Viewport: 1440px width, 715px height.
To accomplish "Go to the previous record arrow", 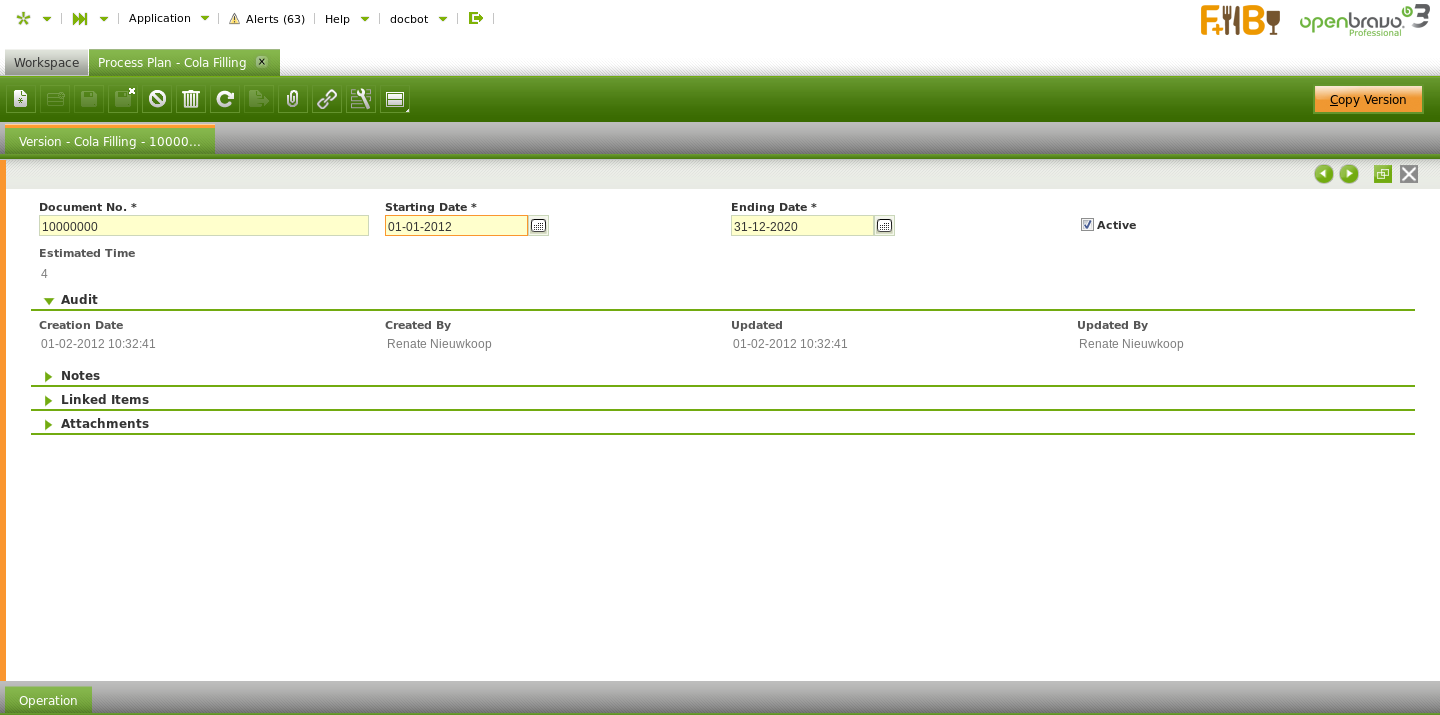I will (x=1324, y=174).
